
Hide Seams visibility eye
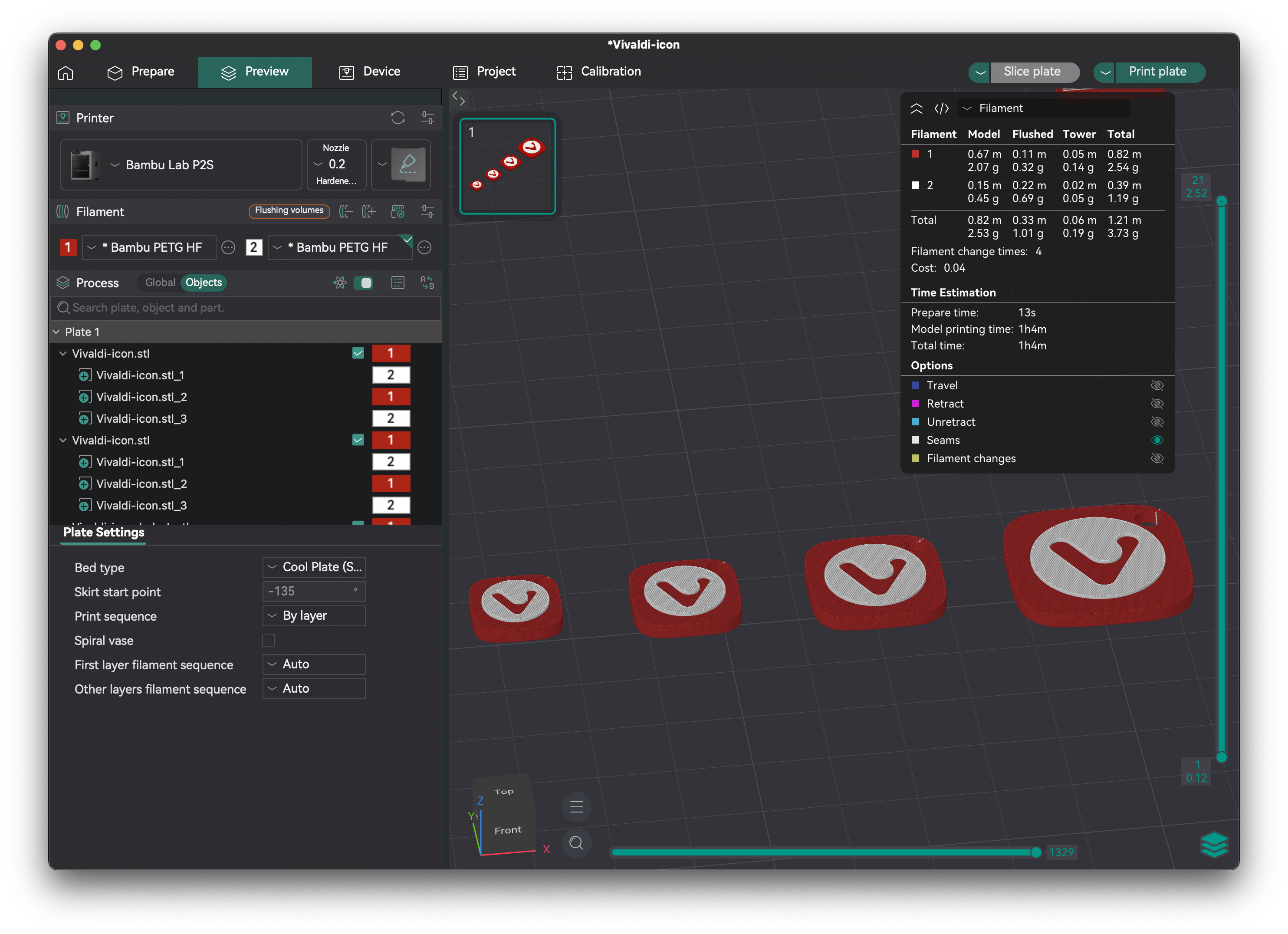pyautogui.click(x=1157, y=440)
